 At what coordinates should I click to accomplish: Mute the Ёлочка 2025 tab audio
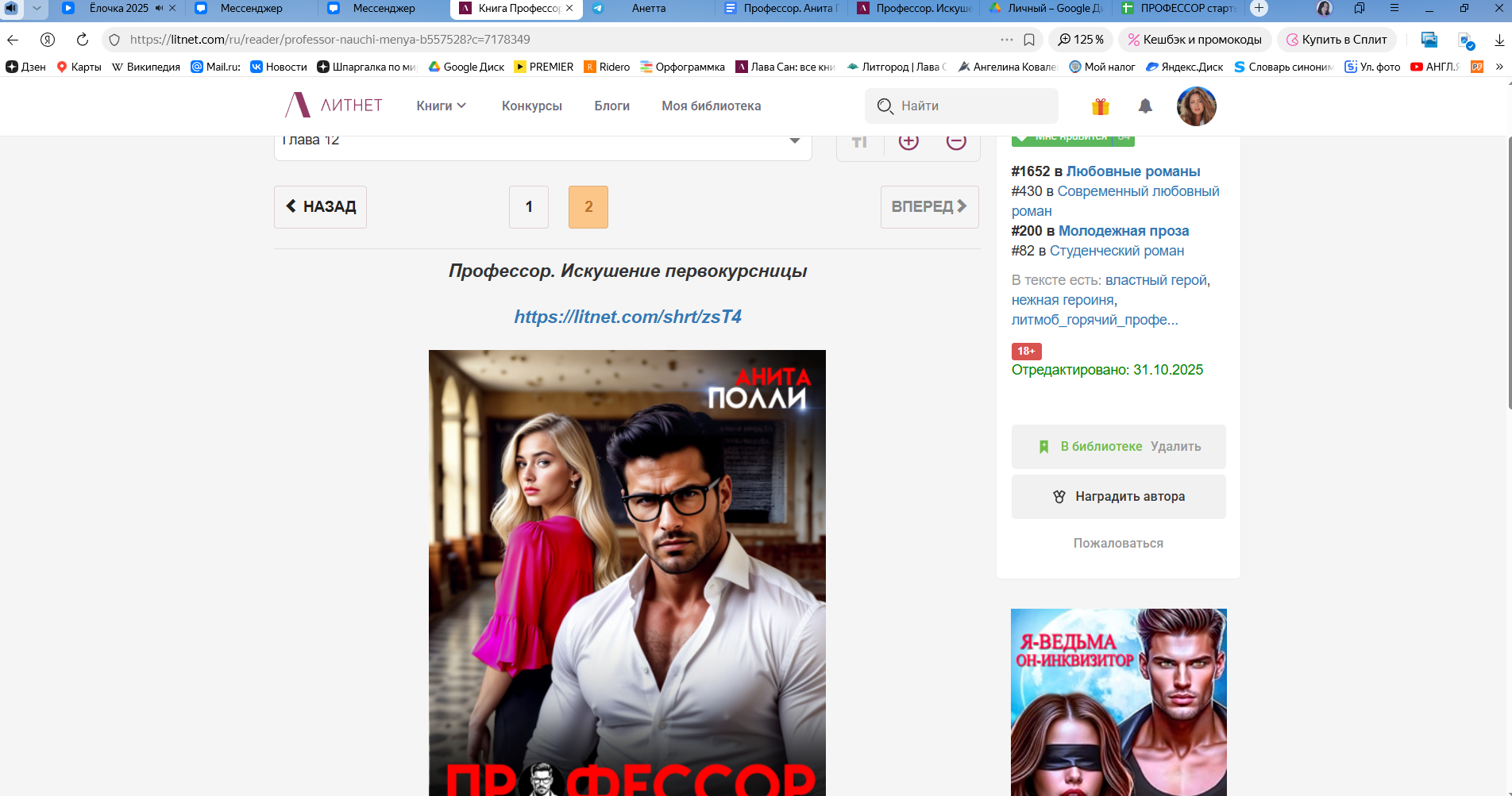159,9
